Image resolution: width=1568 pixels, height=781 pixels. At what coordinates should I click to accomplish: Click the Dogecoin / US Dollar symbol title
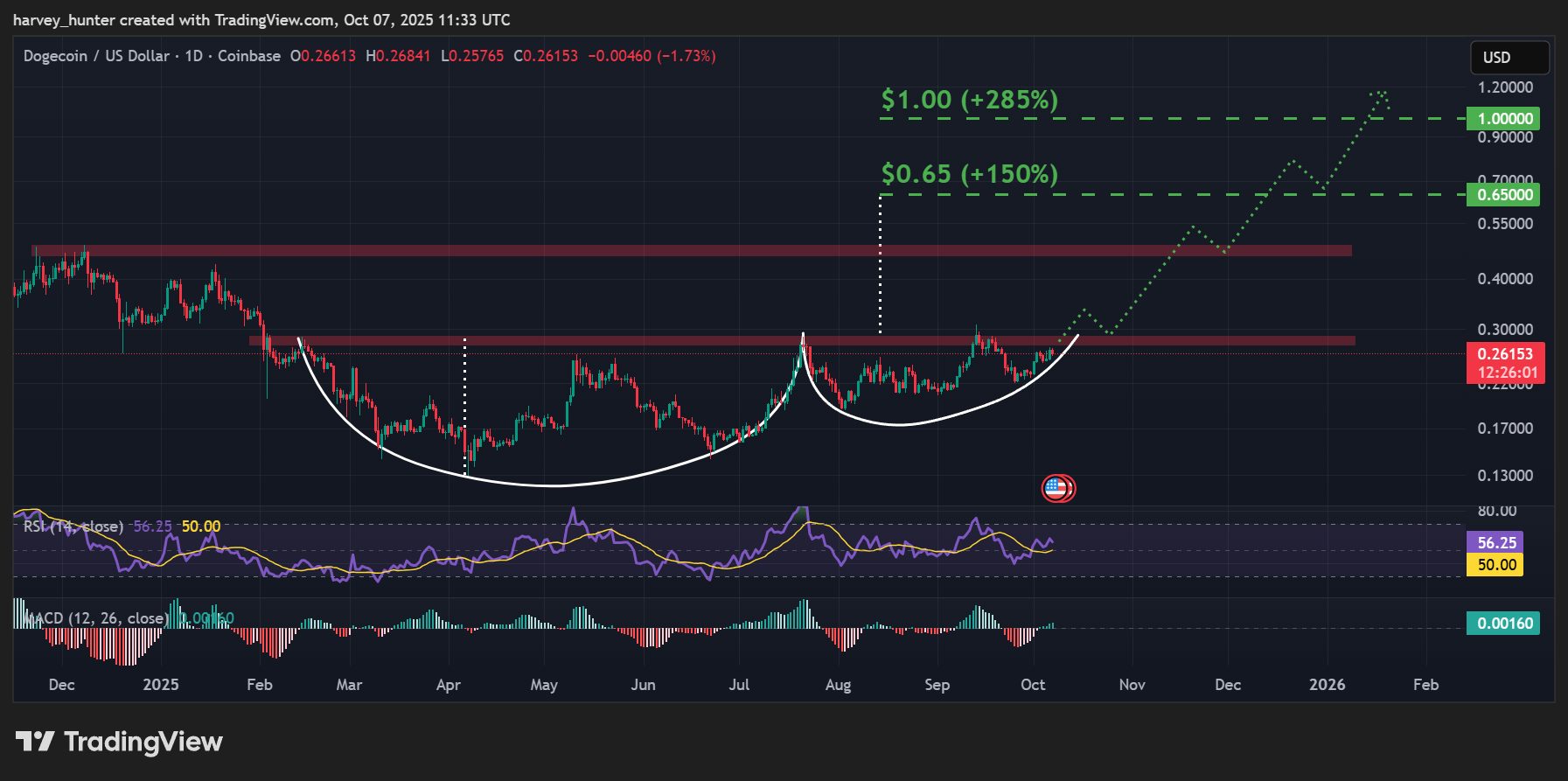pos(96,56)
